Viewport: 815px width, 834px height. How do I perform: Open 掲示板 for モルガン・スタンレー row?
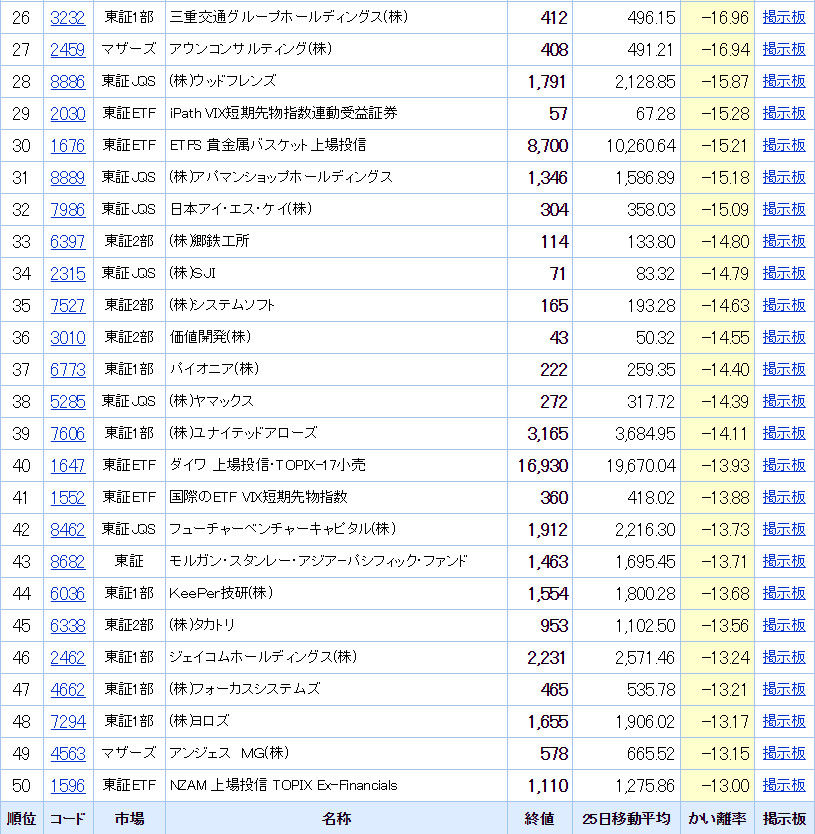784,561
